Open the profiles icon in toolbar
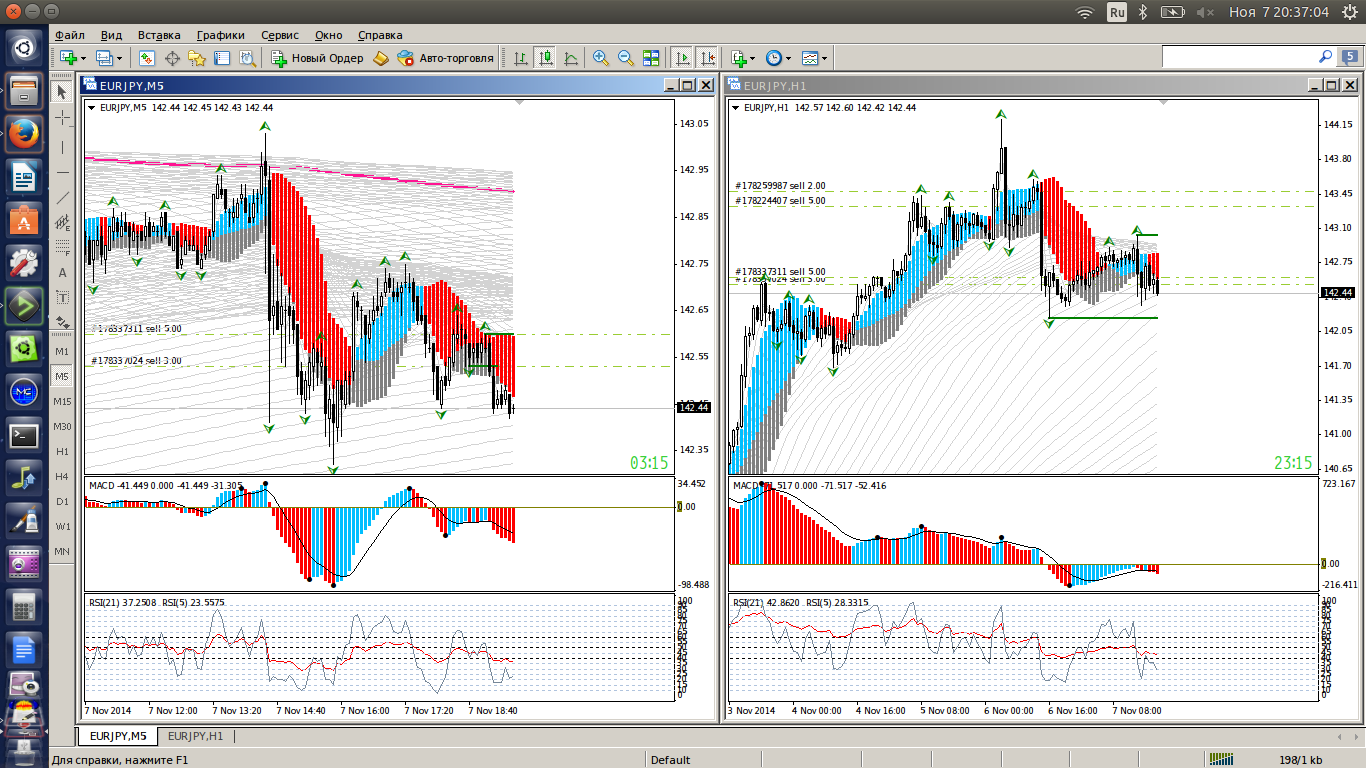The height and width of the screenshot is (768, 1366). [104, 58]
